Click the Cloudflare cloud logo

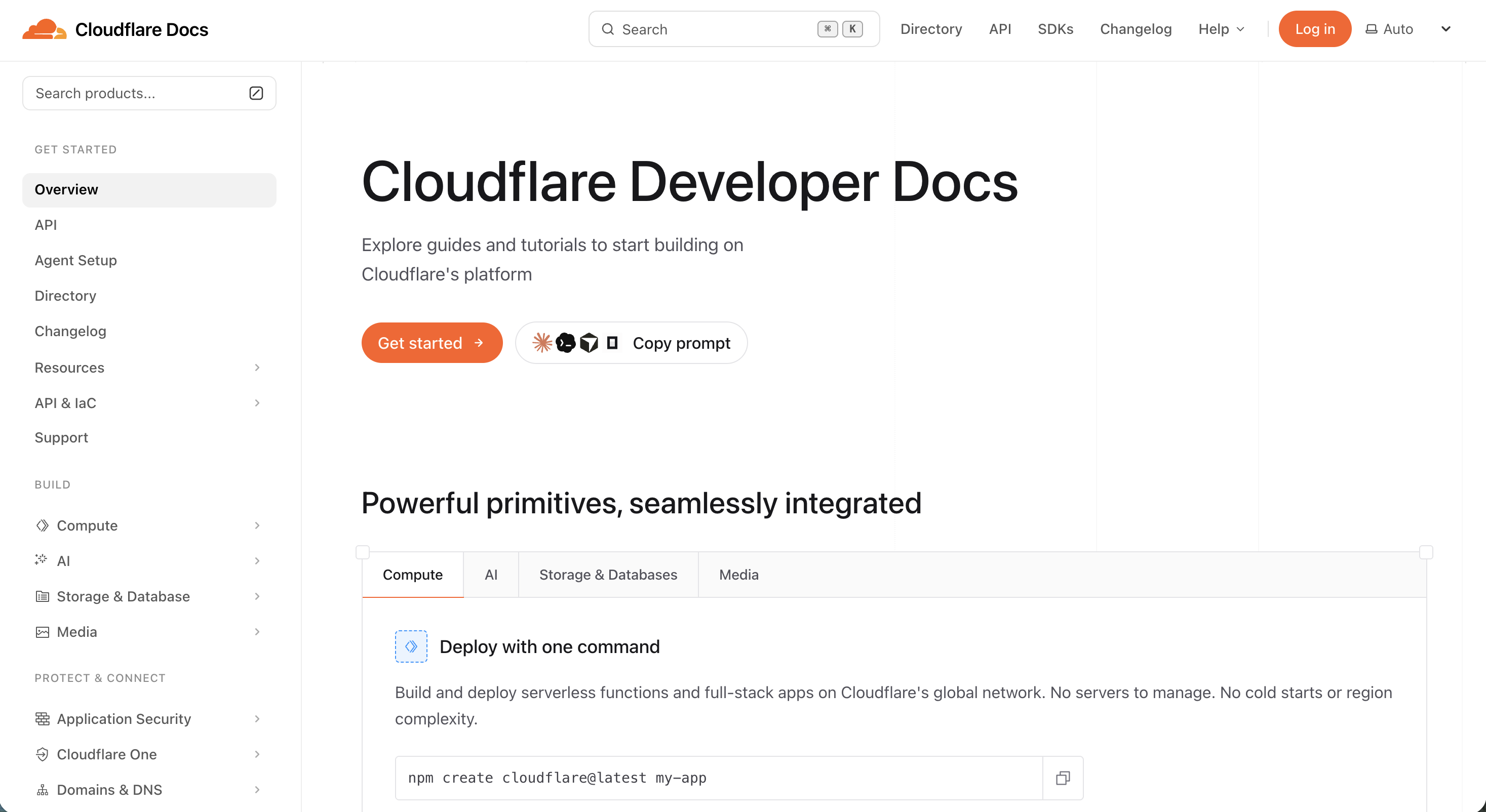tap(44, 29)
